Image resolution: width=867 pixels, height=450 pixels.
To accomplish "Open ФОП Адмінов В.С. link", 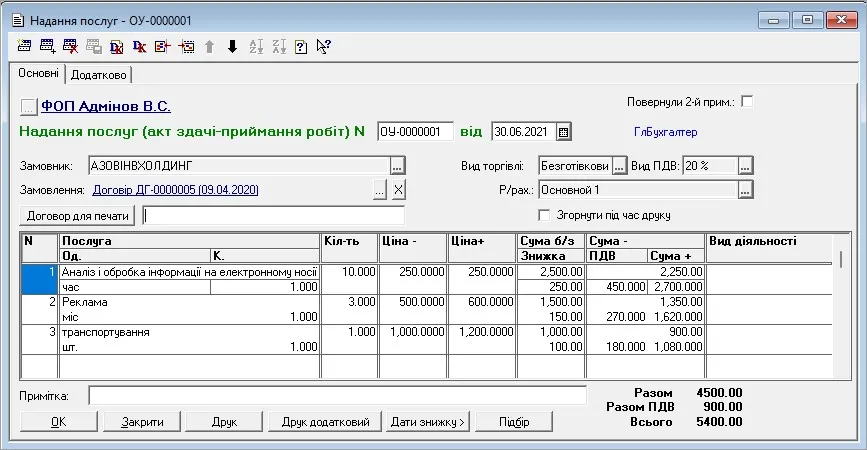I will (106, 106).
